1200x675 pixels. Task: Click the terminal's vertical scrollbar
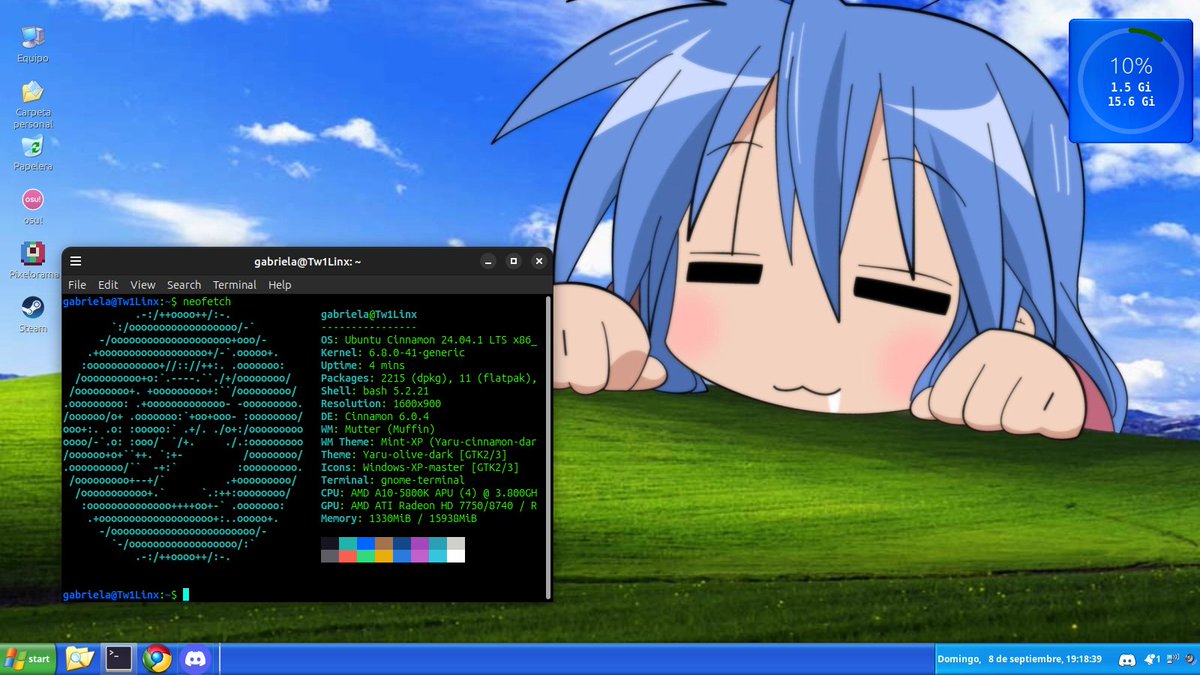coord(548,448)
